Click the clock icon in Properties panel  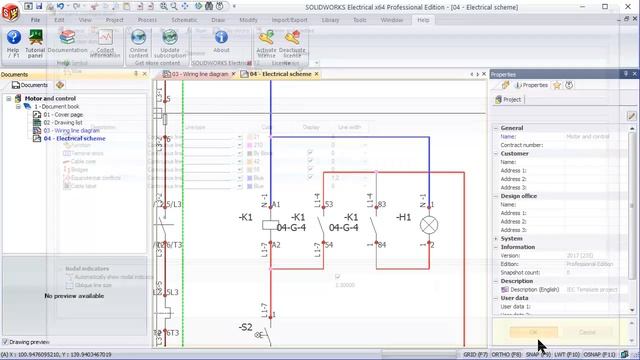point(569,85)
